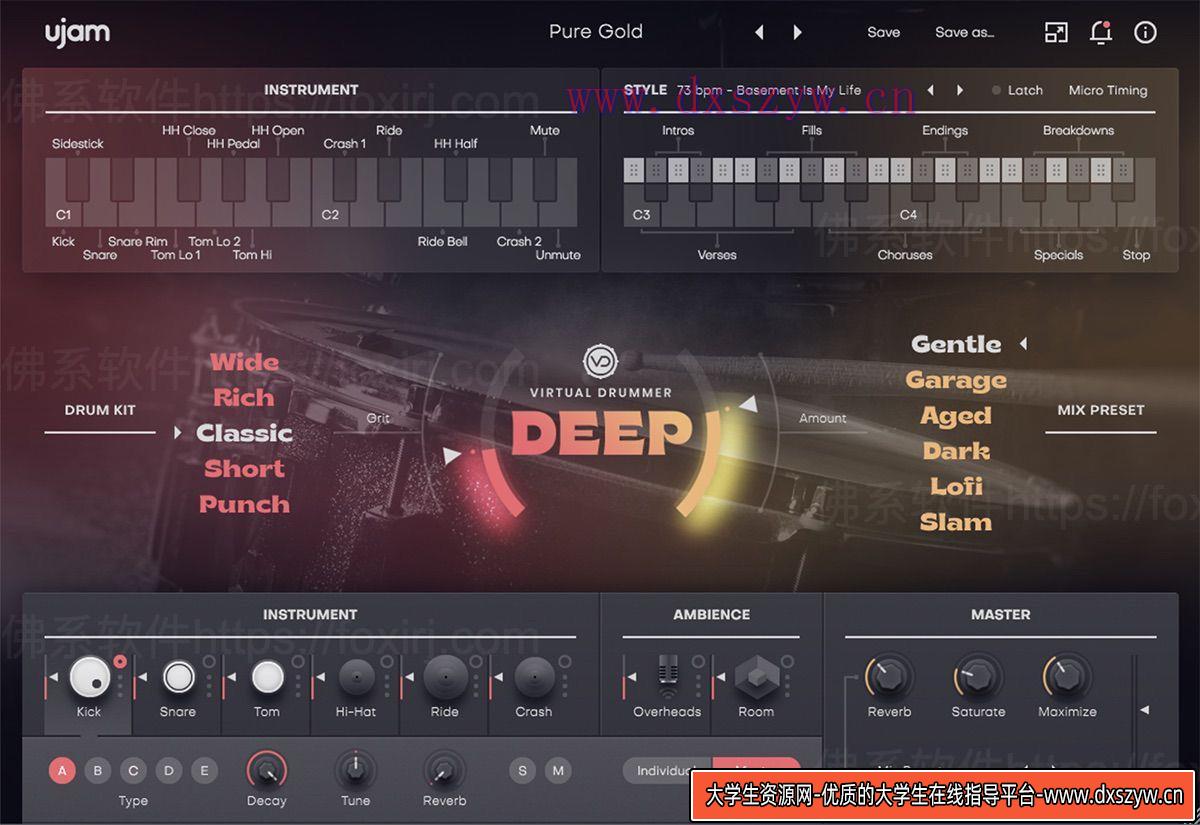Select the Hi-Hat cymbal instrument icon

click(x=356, y=677)
